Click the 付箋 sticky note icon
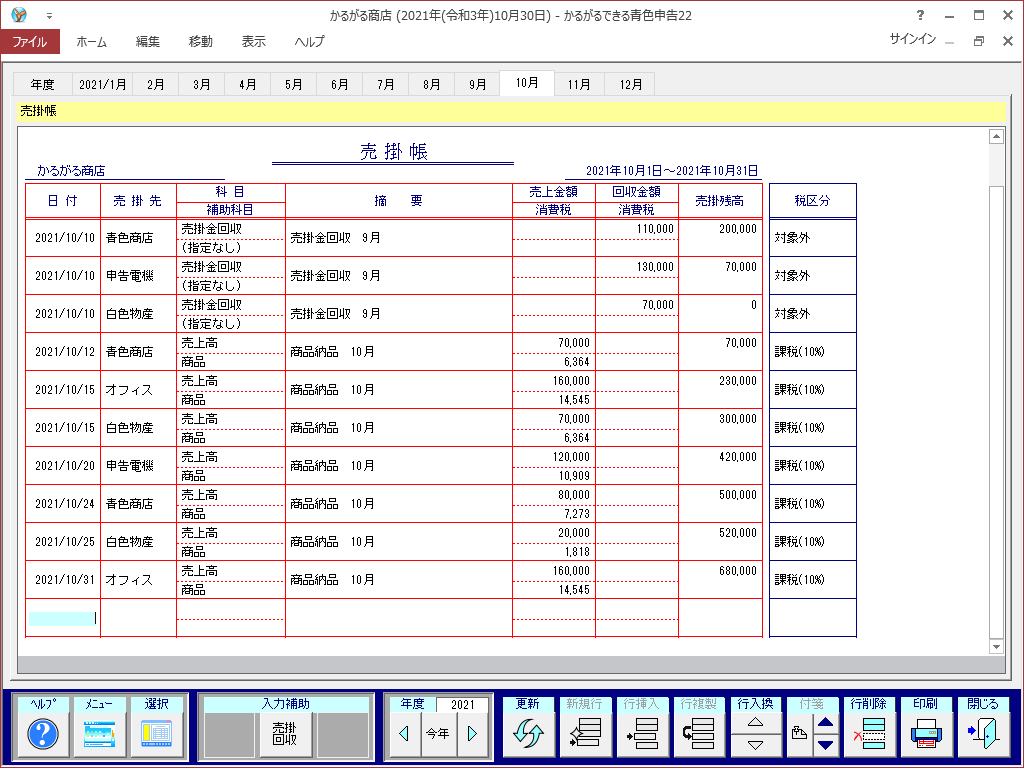The height and width of the screenshot is (768, 1024). [799, 734]
